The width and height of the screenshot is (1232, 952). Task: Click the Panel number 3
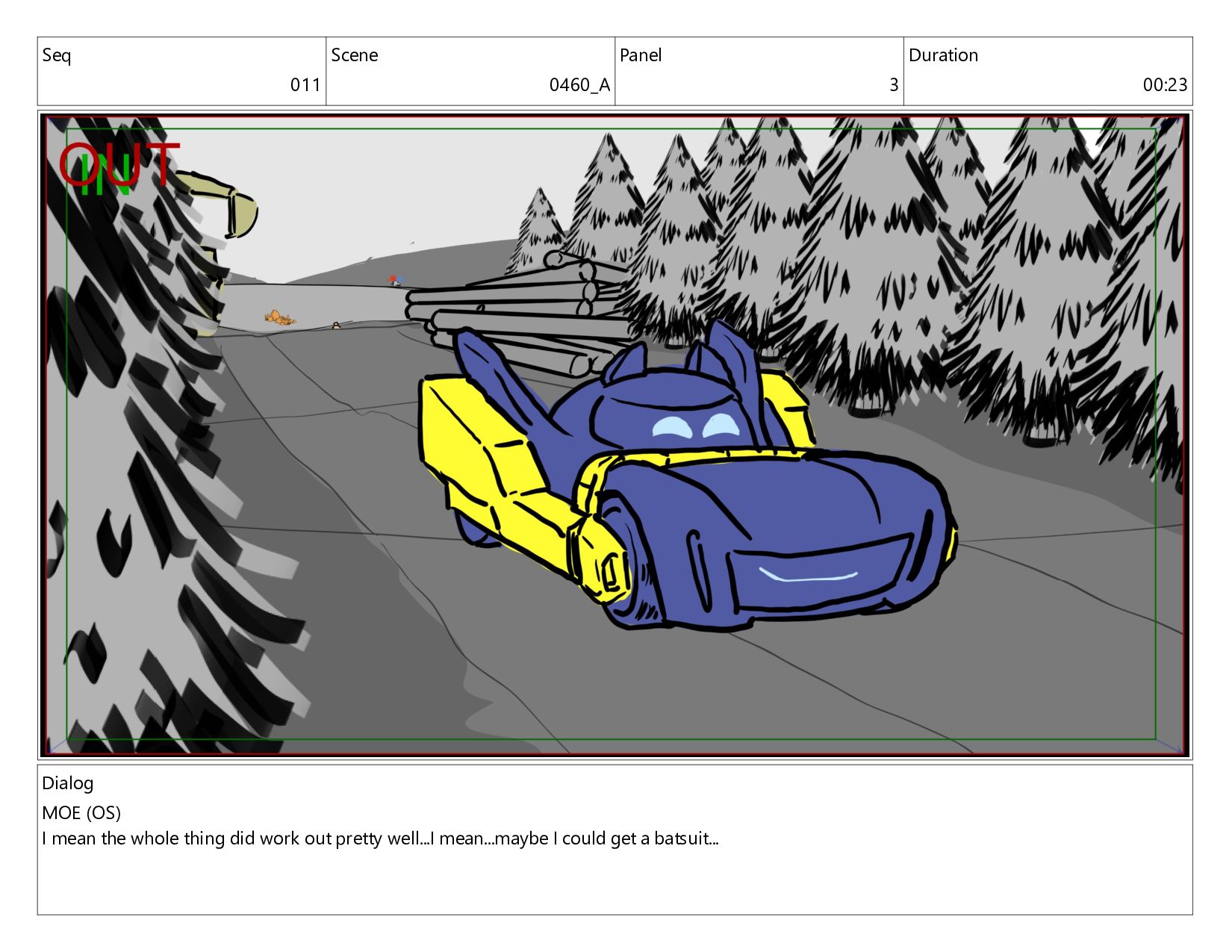pos(894,85)
